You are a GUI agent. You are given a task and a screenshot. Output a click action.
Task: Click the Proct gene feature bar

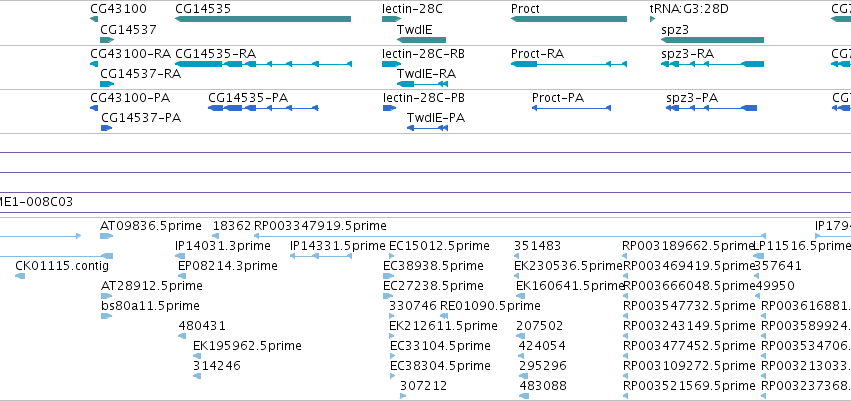569,19
